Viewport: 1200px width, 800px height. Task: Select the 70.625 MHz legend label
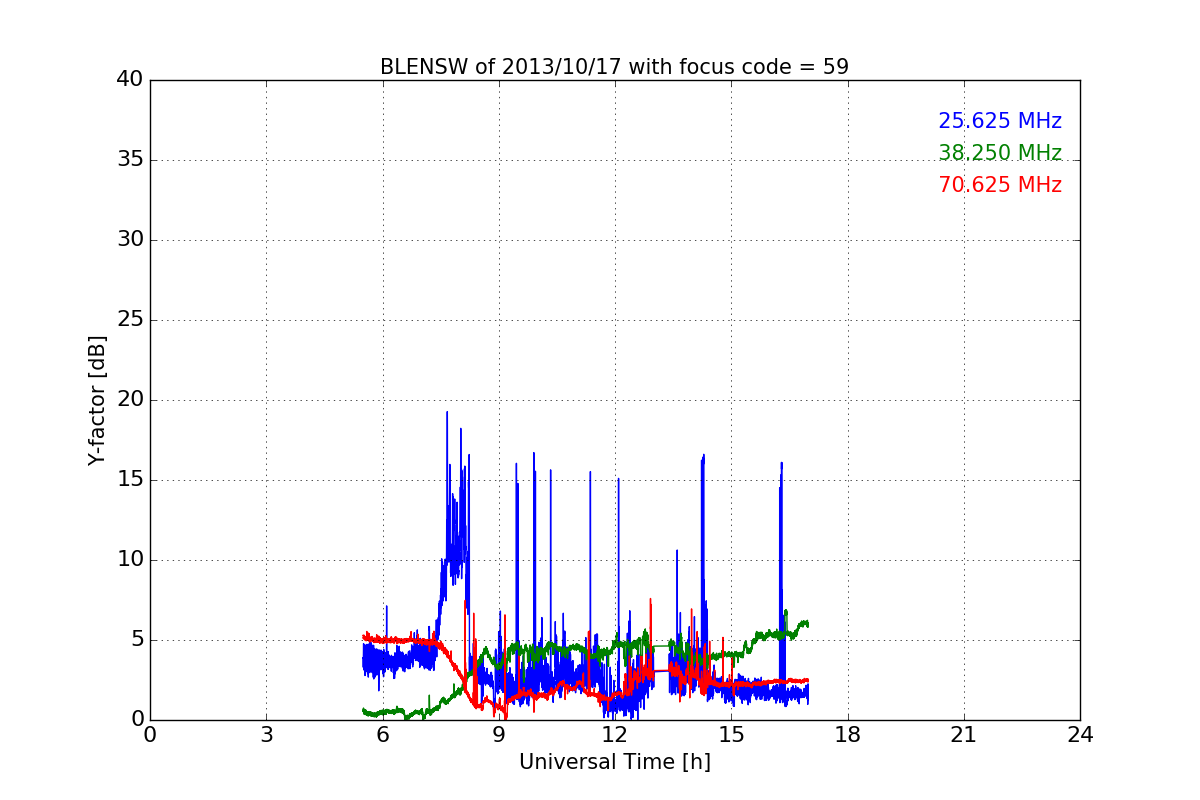point(1000,185)
